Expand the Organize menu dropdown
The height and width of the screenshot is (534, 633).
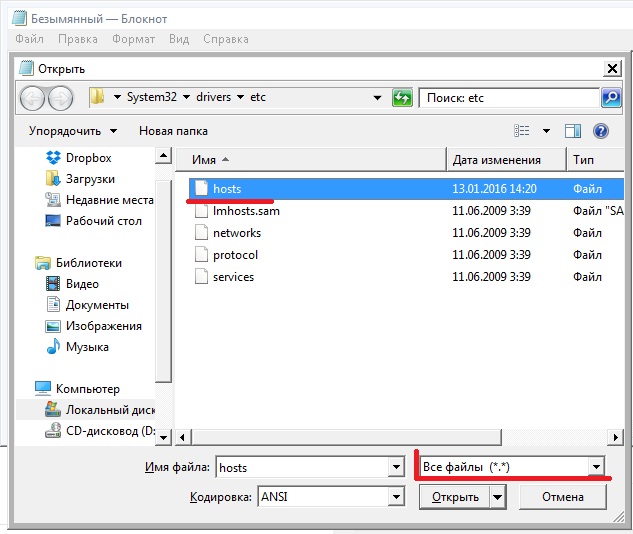point(73,131)
